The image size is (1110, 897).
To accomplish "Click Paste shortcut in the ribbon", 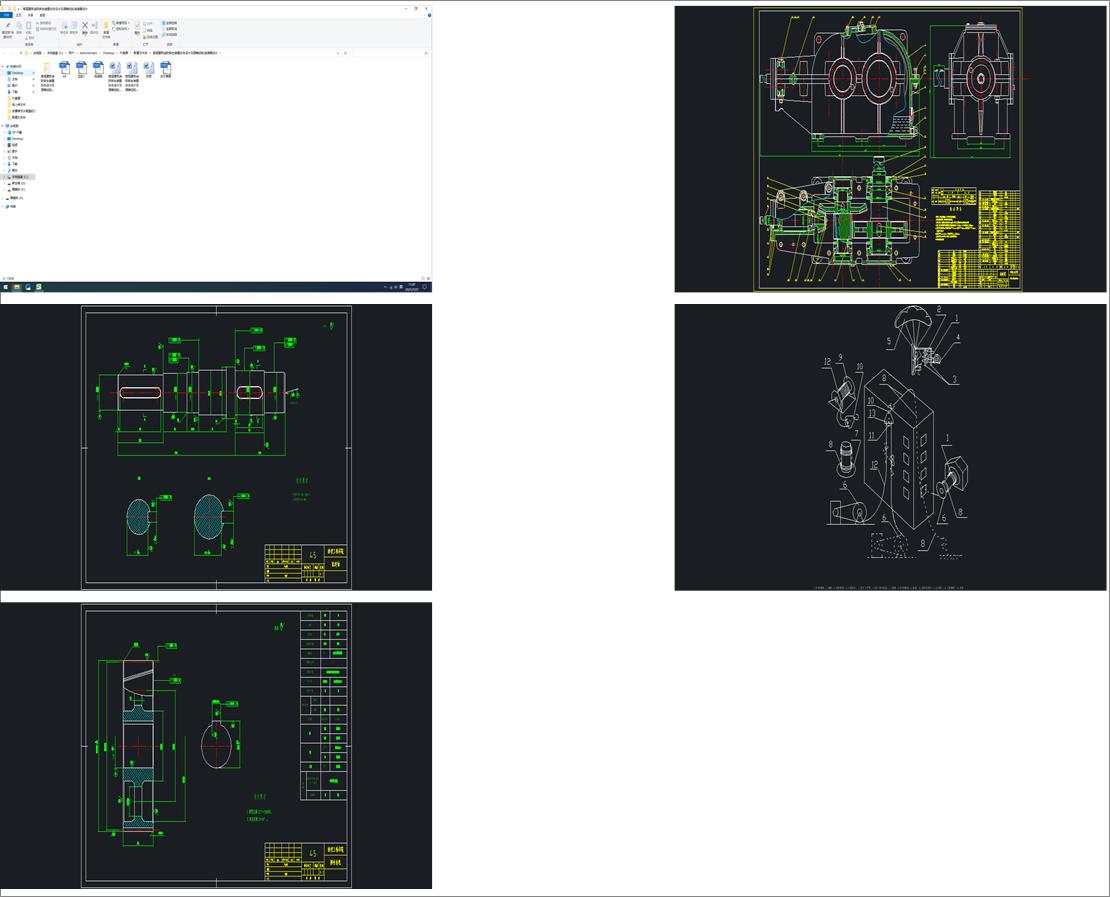I will point(47,29).
